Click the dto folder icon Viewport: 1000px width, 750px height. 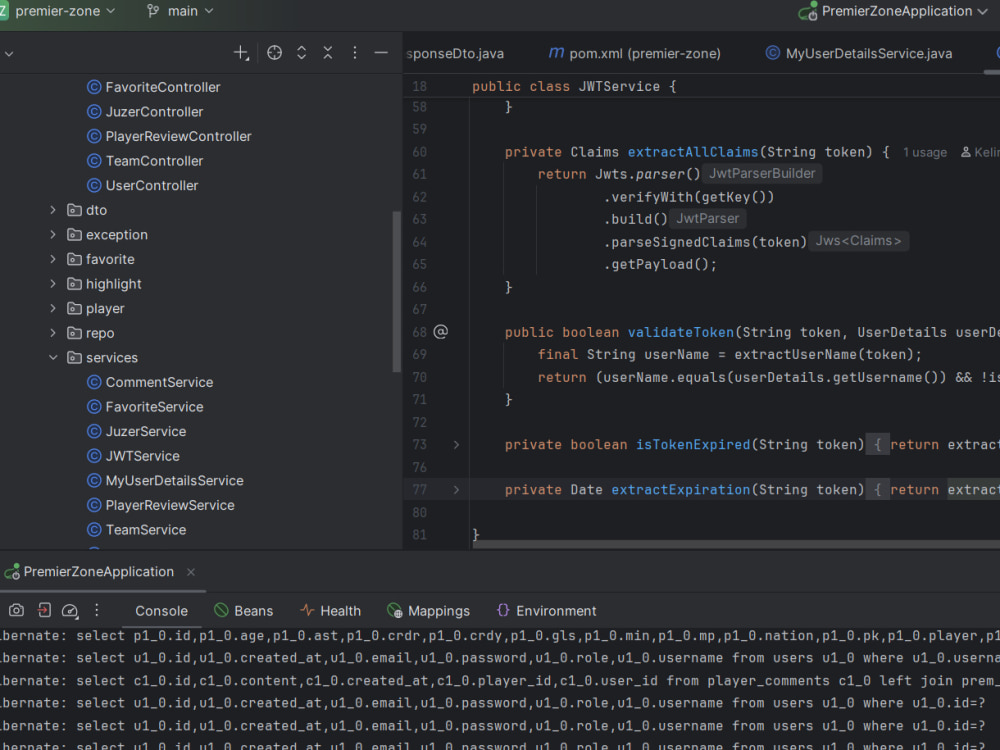click(75, 210)
